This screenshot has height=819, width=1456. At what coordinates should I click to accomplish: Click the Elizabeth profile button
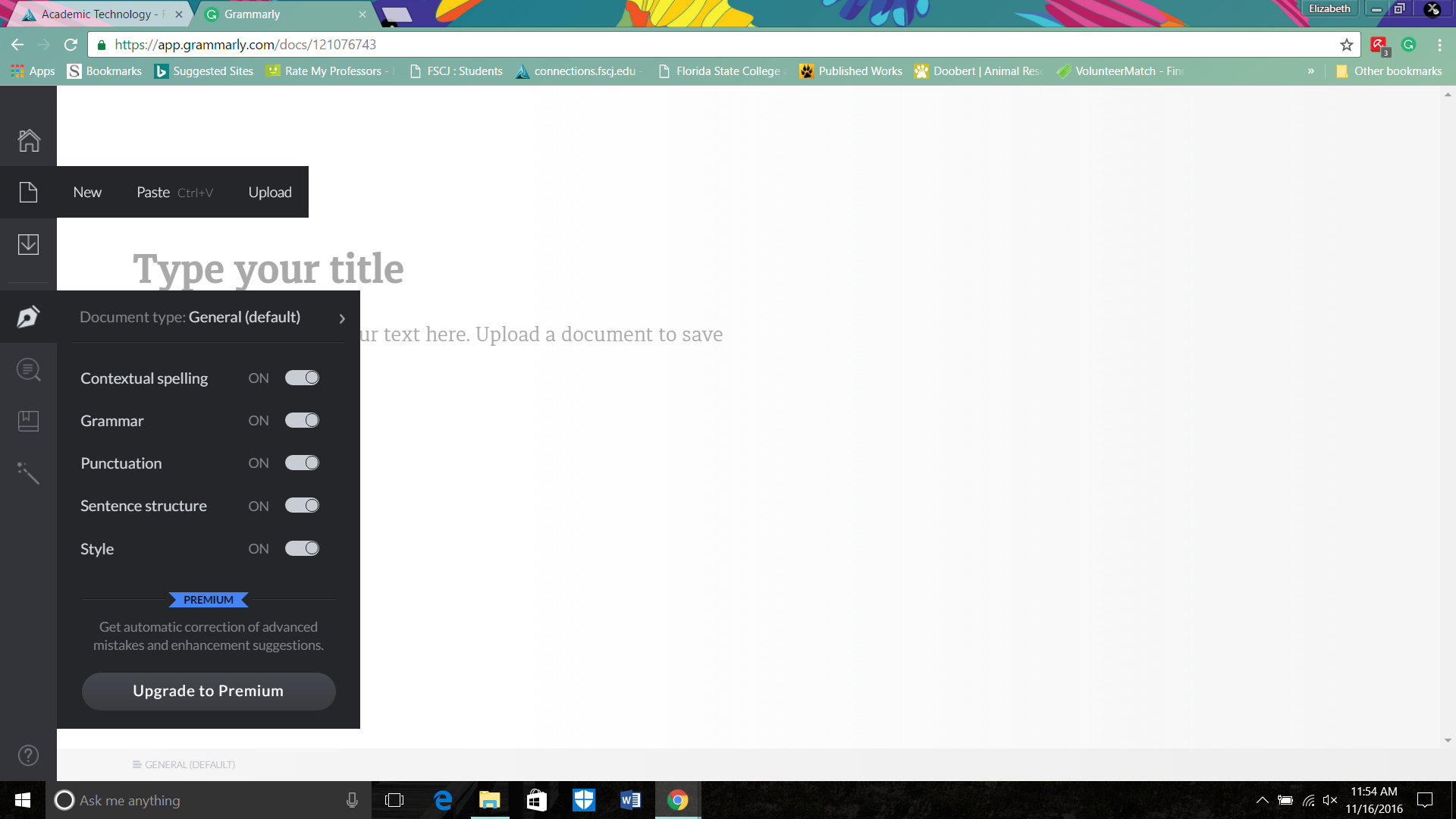[x=1329, y=9]
